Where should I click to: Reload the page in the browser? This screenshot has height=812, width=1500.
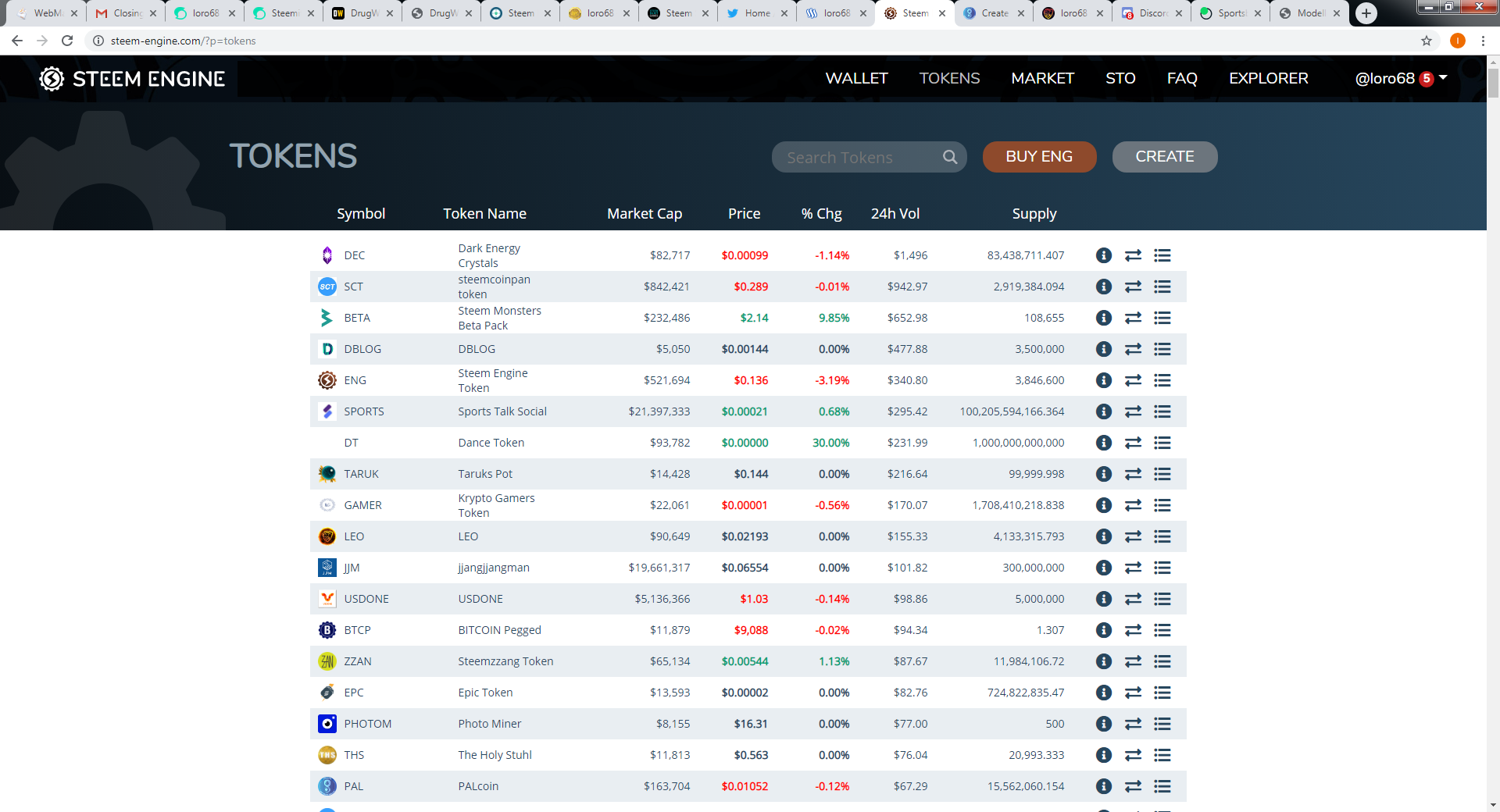(67, 41)
